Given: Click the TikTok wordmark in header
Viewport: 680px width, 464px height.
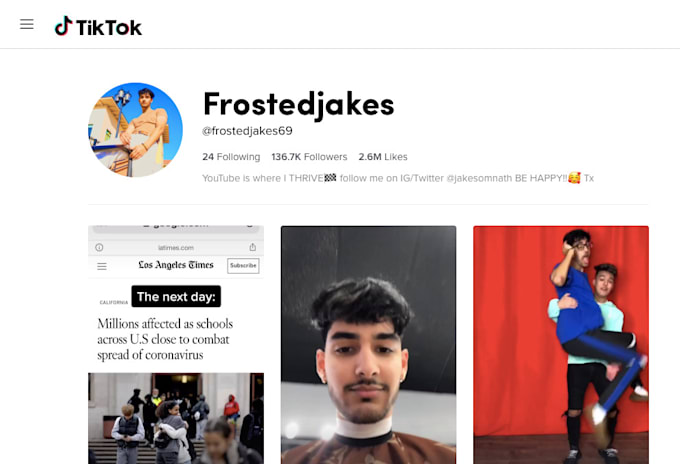Looking at the screenshot, I should point(109,28).
